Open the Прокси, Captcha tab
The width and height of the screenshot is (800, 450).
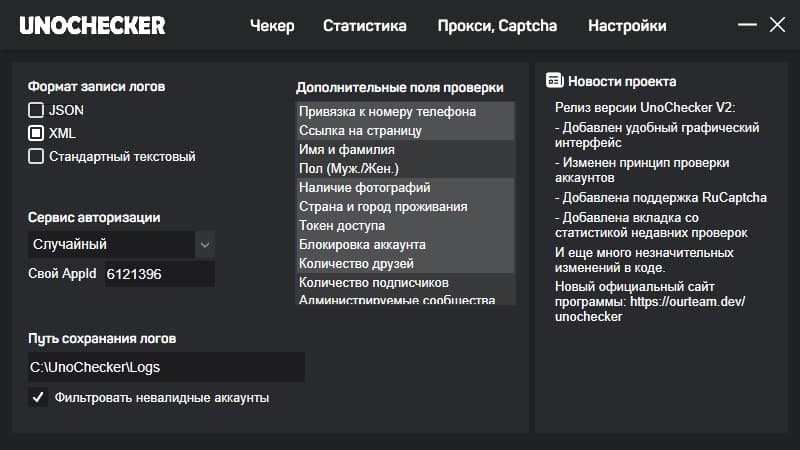[x=497, y=26]
